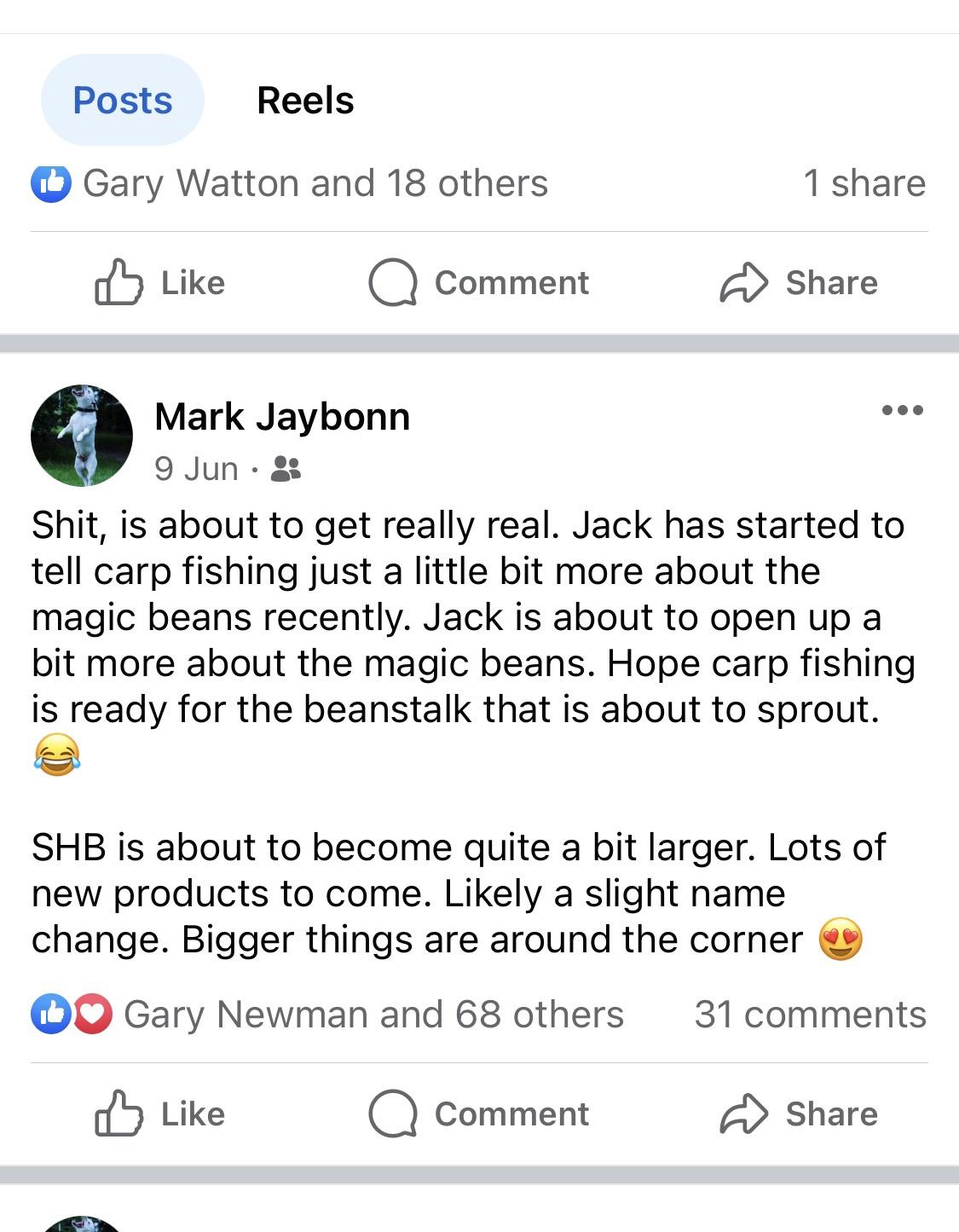Comment on the magic beans post
959x1232 pixels.
point(479,1114)
